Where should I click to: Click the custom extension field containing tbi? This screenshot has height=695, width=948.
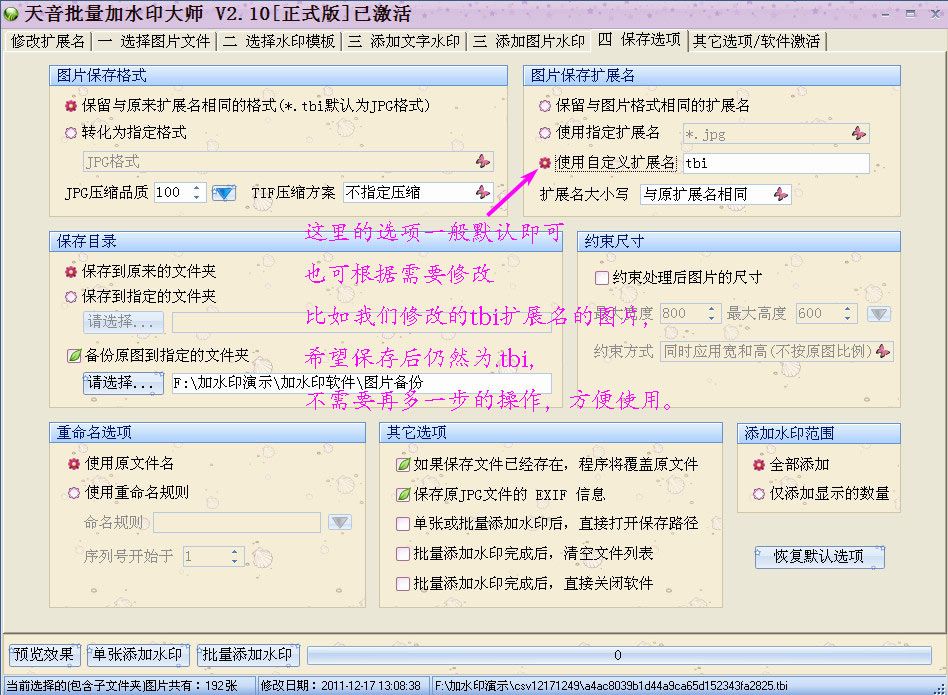(775, 163)
